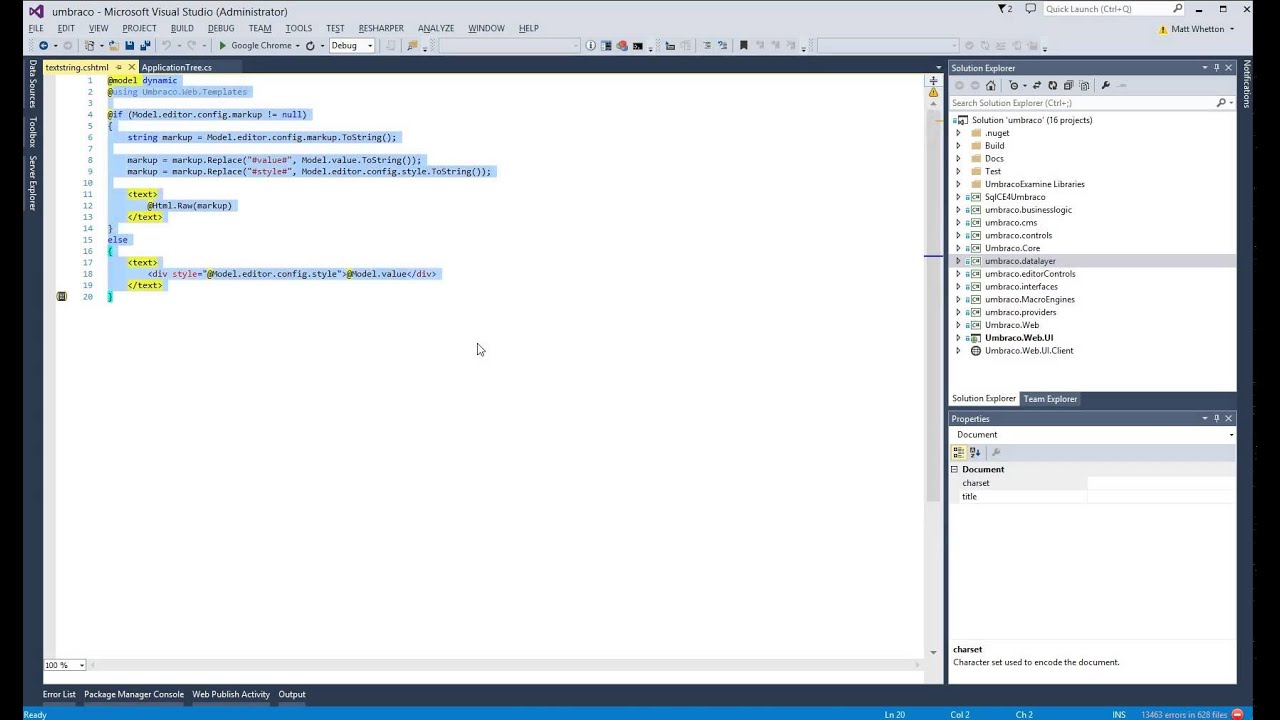Open the Error List tab

pos(59,694)
